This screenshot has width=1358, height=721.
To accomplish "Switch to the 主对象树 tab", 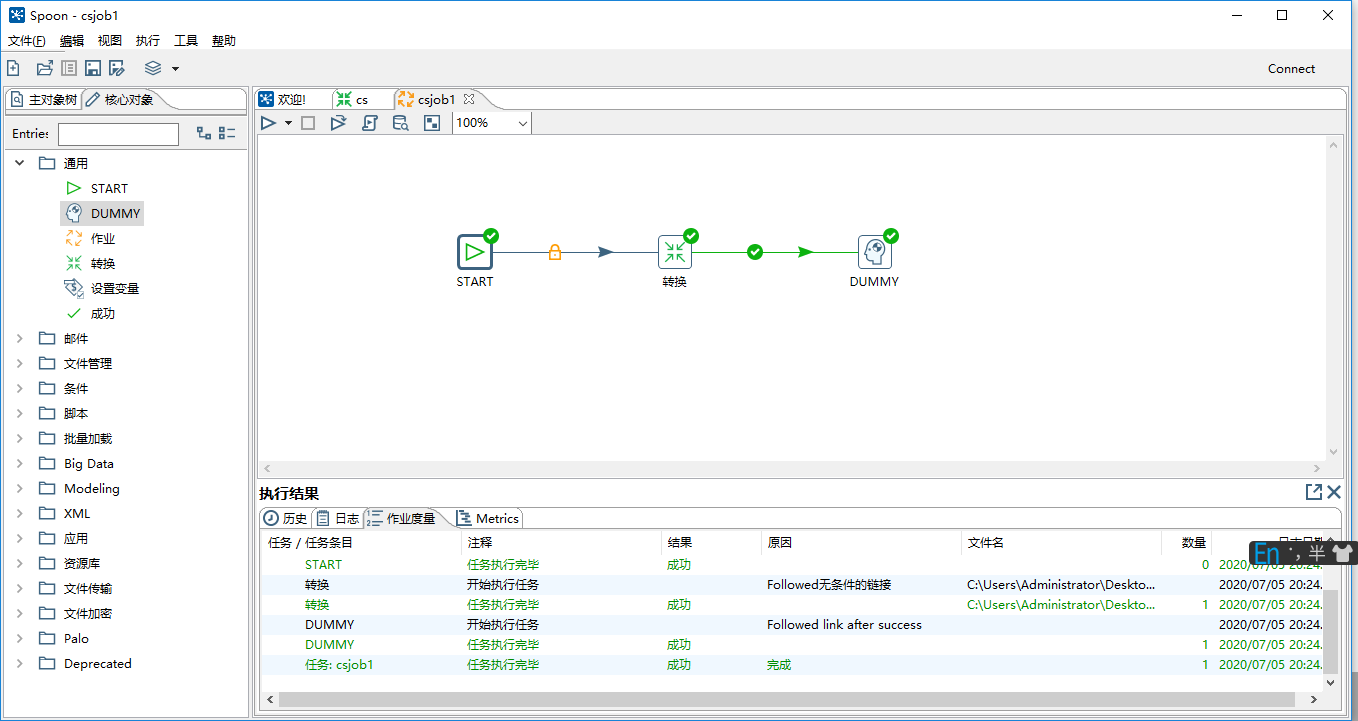I will (x=43, y=99).
